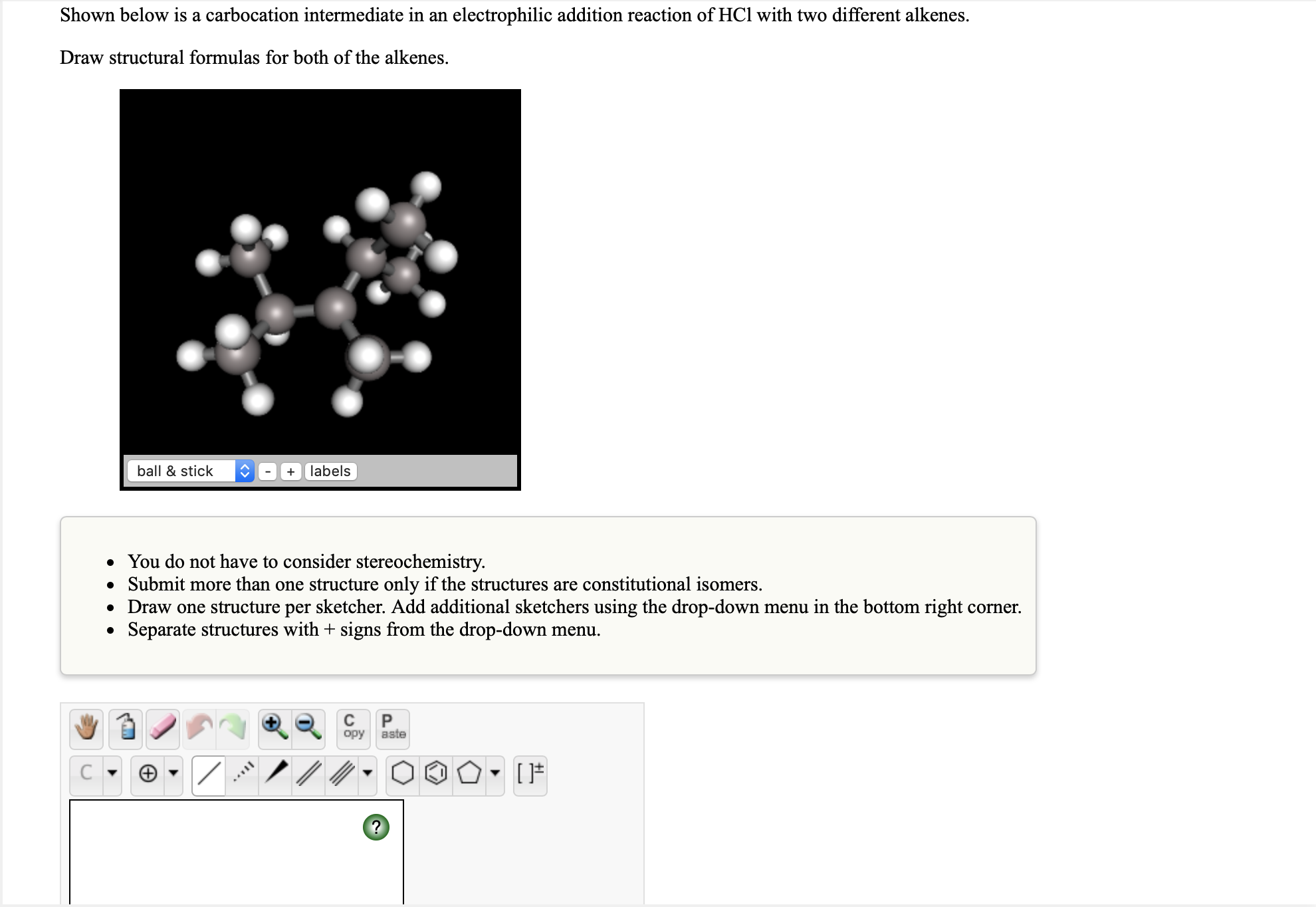Screen dimensions: 1316x907
Task: Open the ball & stick display dropdown
Action: (x=191, y=471)
